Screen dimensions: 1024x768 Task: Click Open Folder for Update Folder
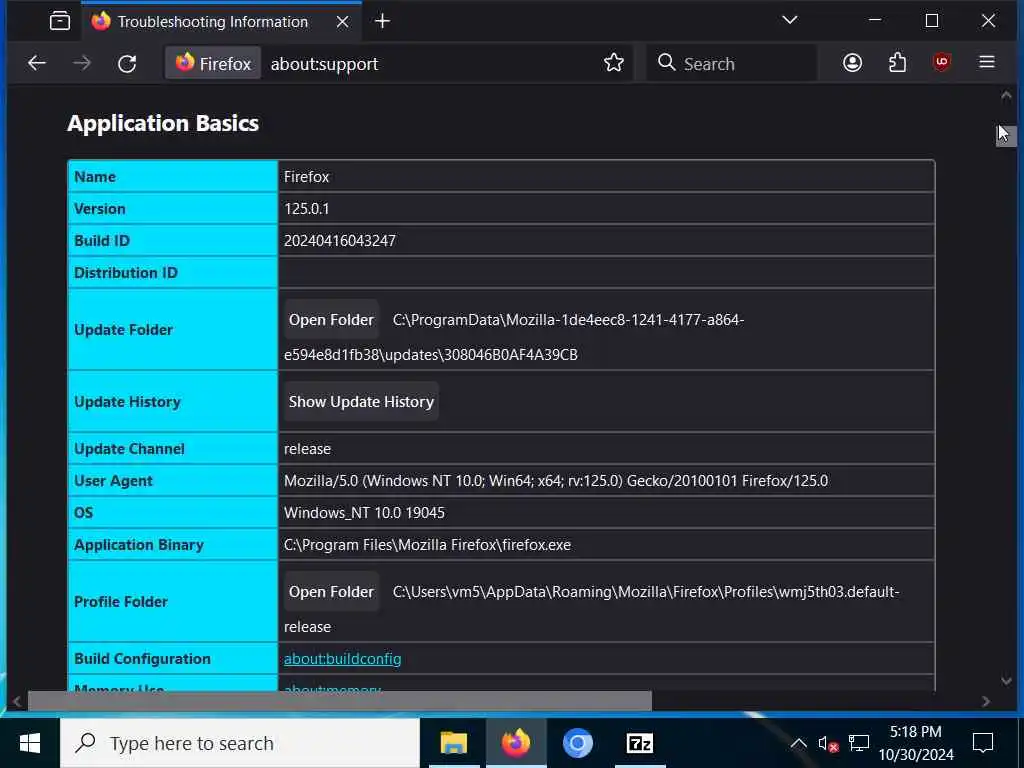pos(331,320)
